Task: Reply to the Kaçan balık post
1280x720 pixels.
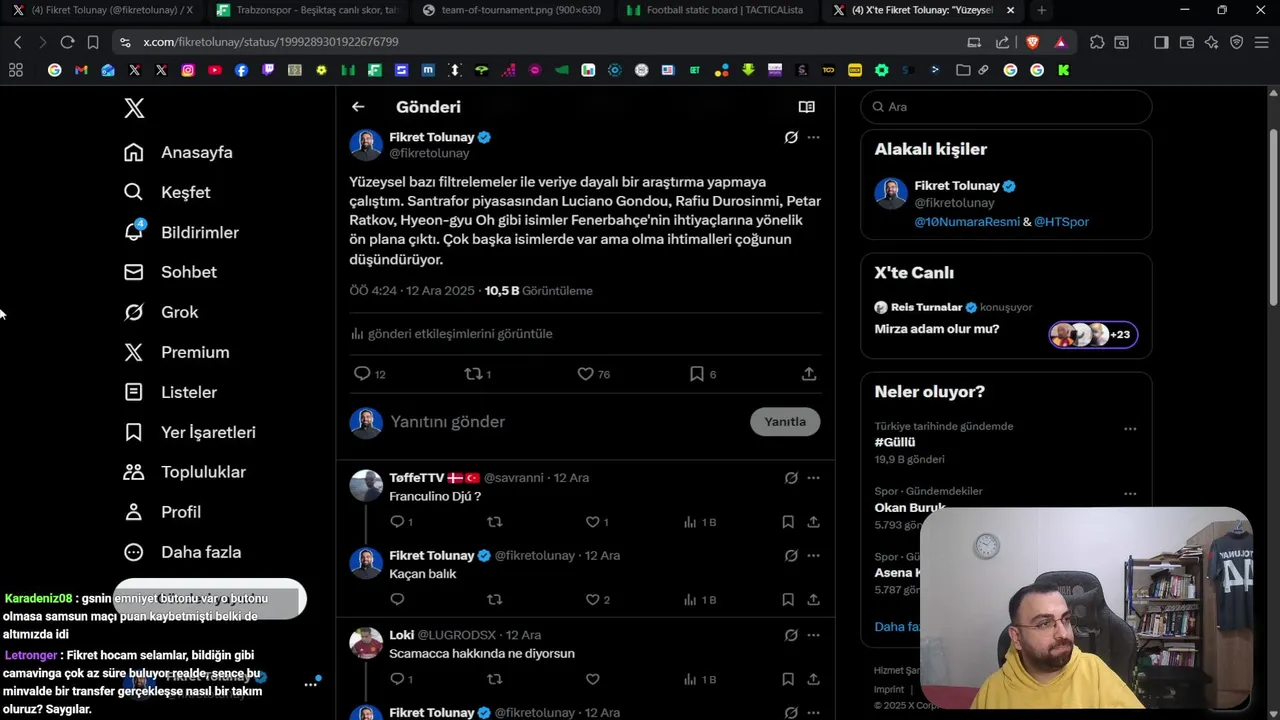Action: [397, 600]
